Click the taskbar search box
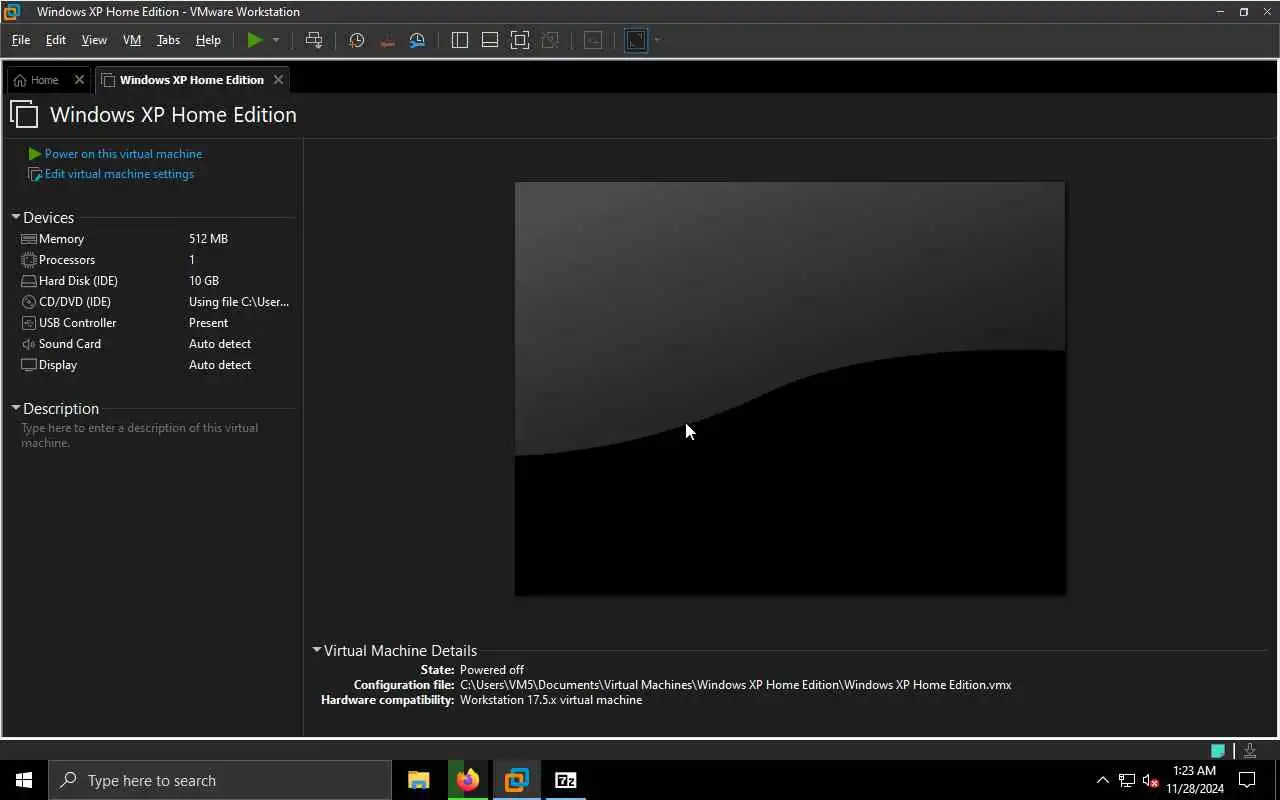Screen dimensions: 1280x800 220,780
